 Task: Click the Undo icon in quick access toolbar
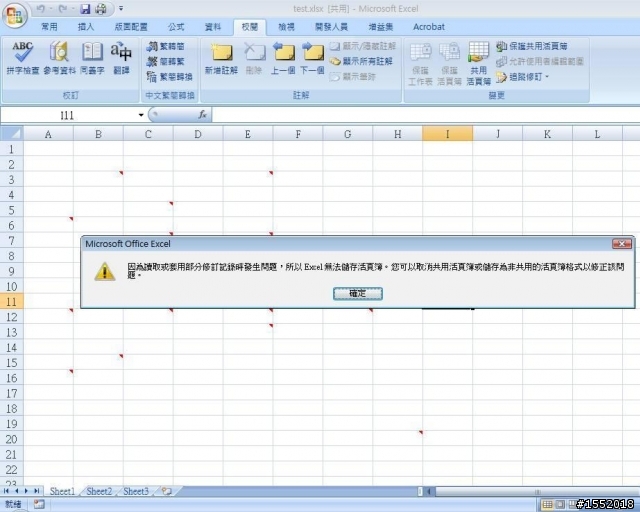point(40,9)
